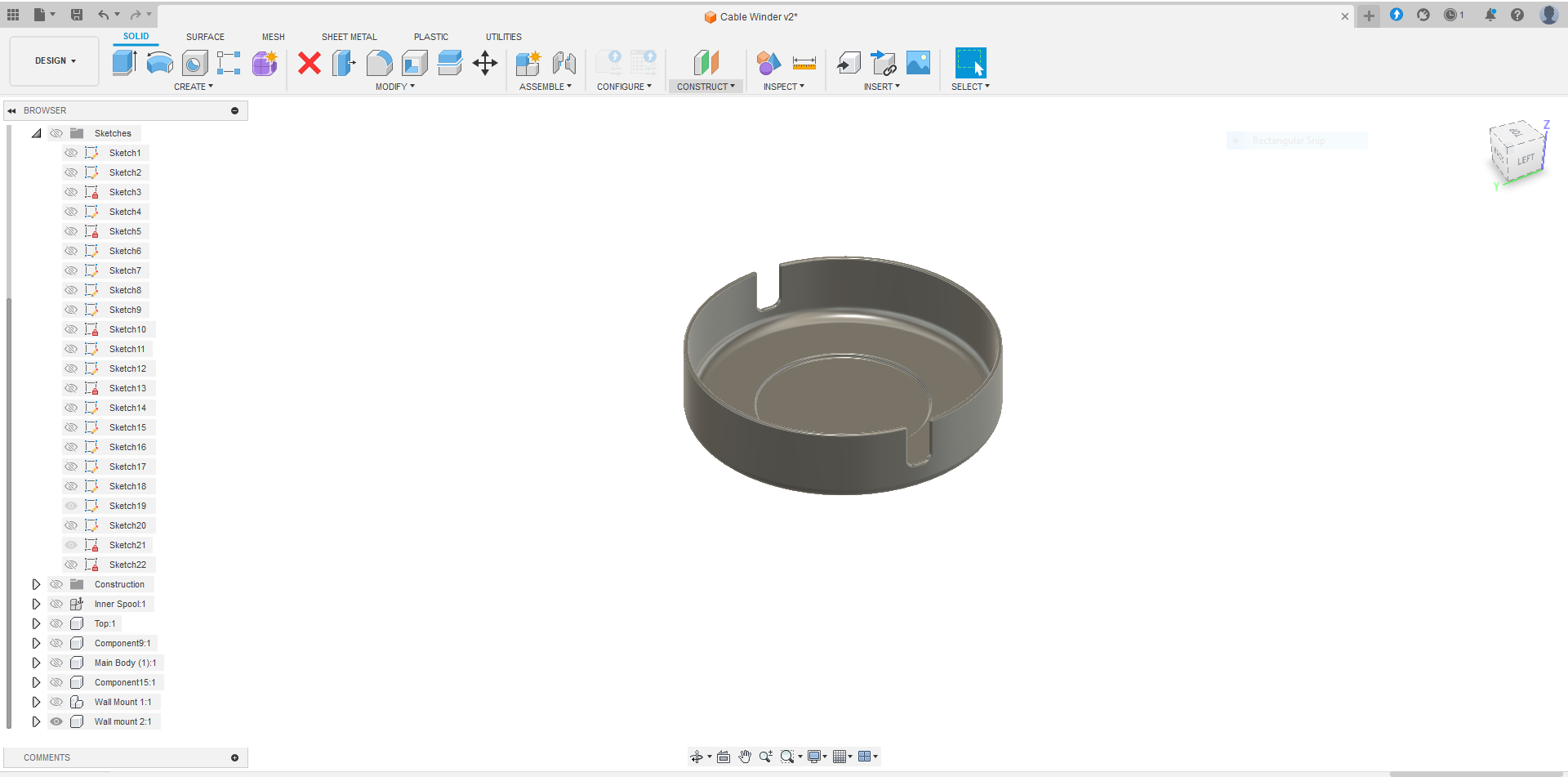1568x777 pixels.
Task: Click the LEFT face of ViewCube
Action: pos(1526,159)
